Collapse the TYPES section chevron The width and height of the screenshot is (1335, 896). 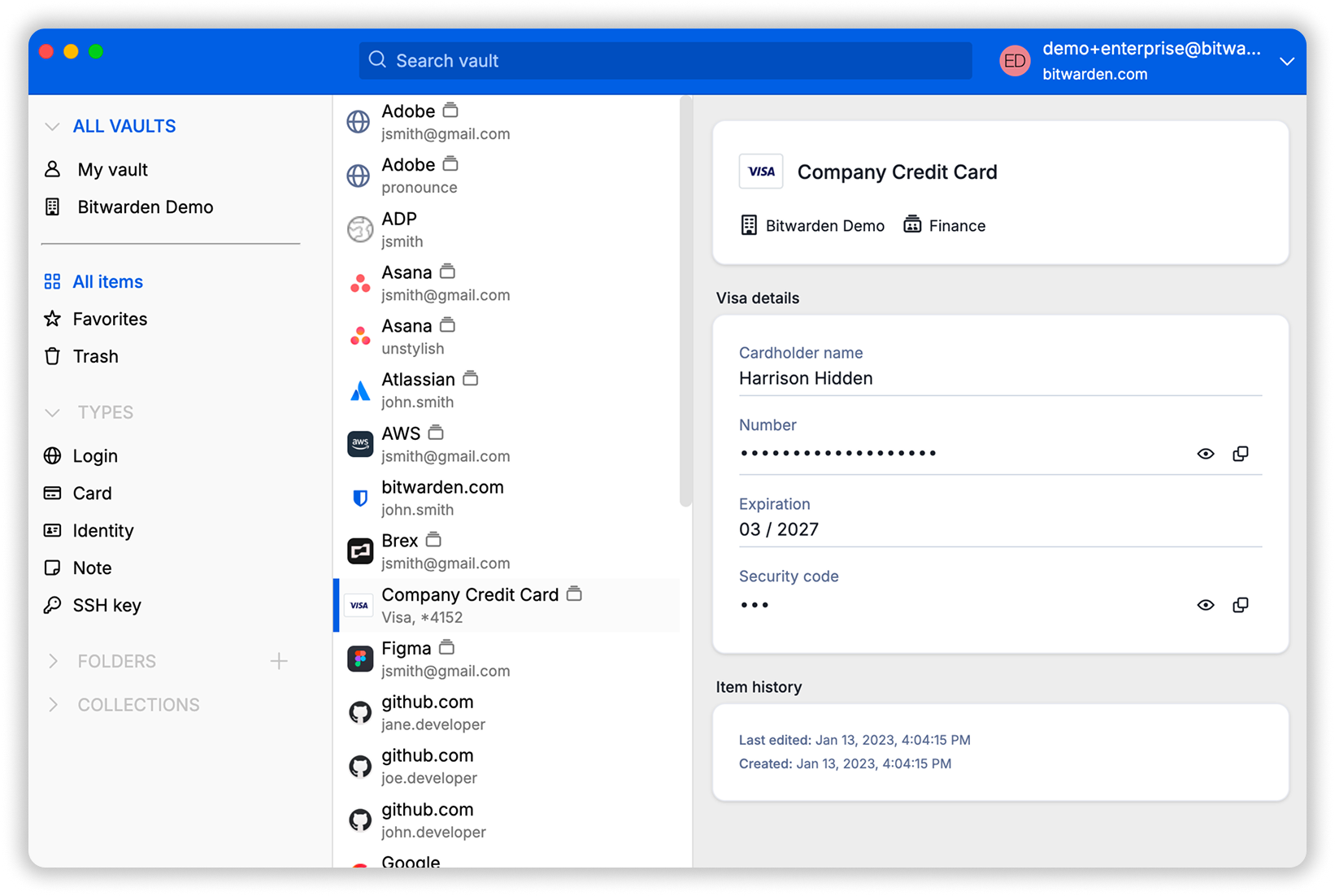point(52,413)
